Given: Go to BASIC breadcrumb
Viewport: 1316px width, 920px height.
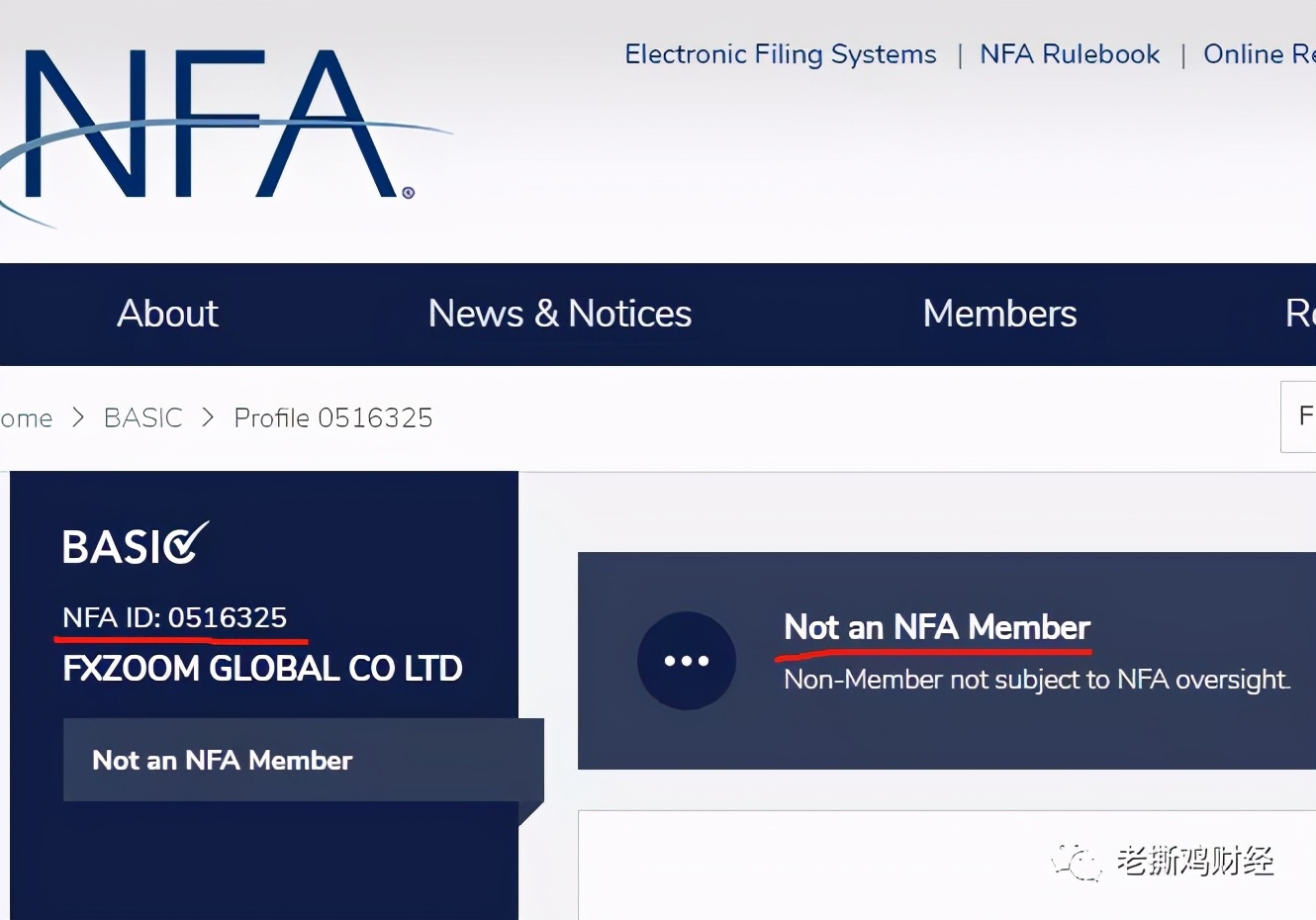Looking at the screenshot, I should point(143,417).
